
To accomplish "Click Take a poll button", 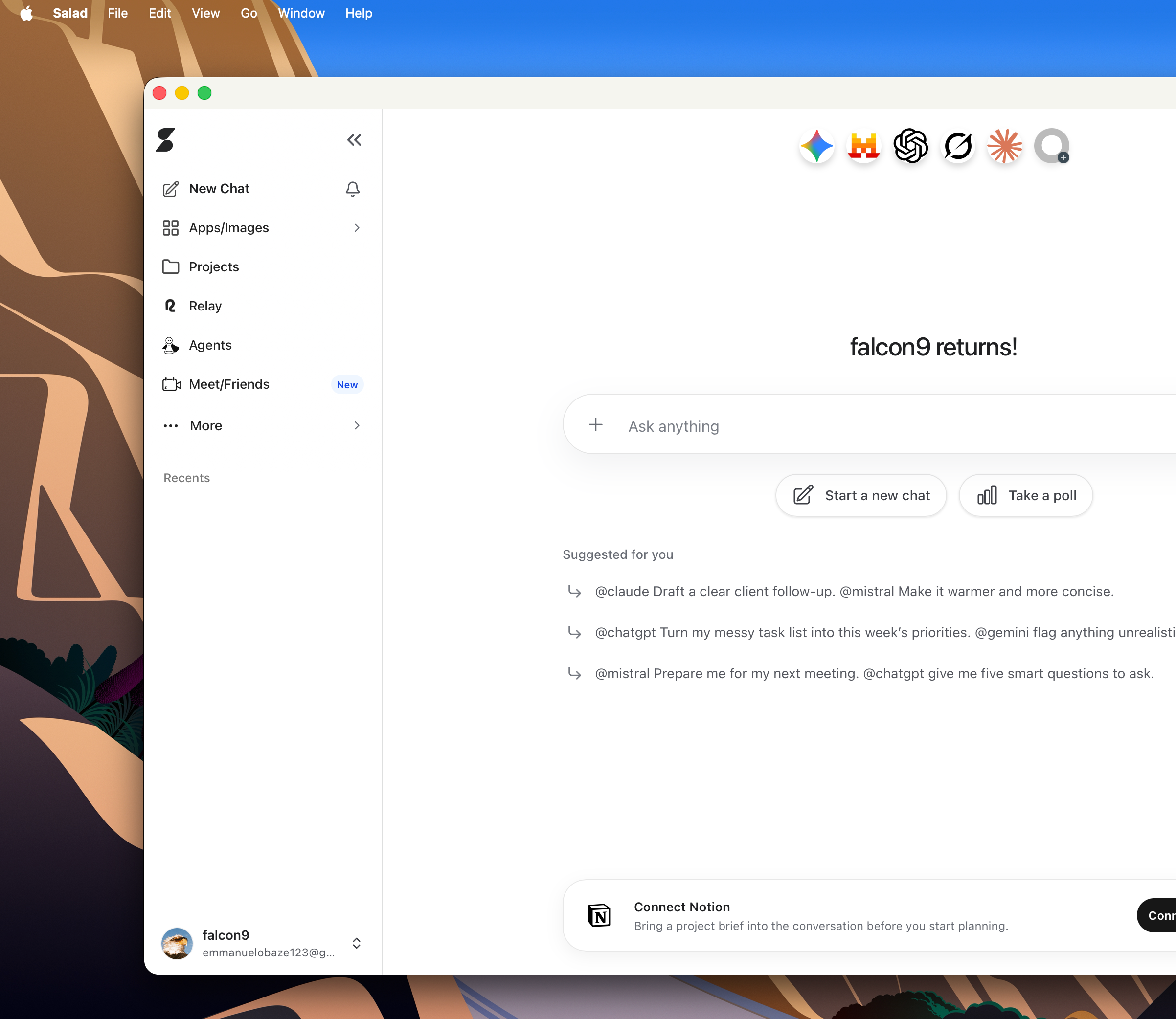I will click(1026, 495).
